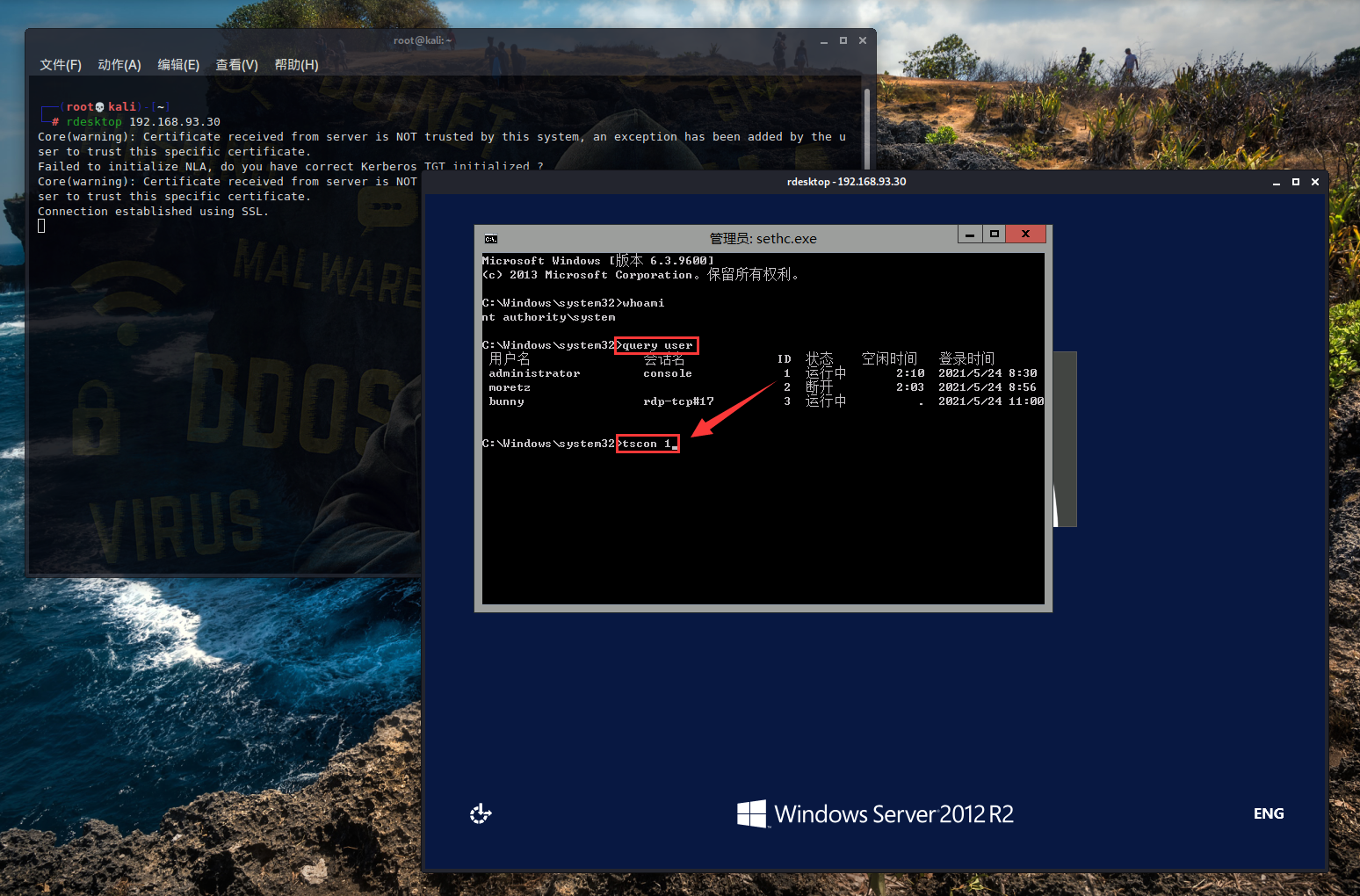
Task: Click the cmd icon in the sethc.exe title bar
Action: 491,239
